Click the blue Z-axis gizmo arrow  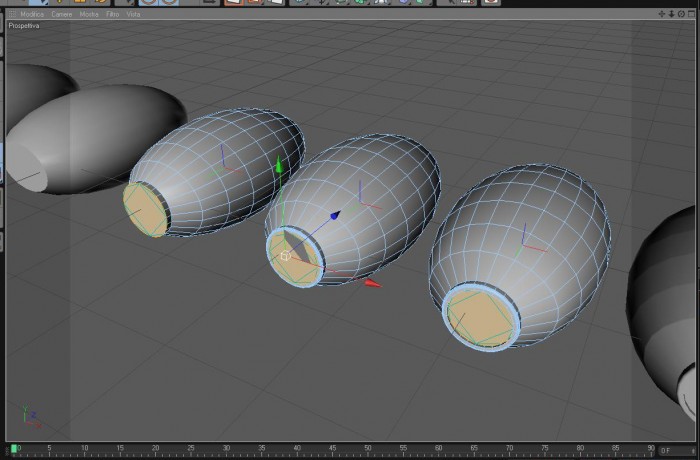[335, 216]
